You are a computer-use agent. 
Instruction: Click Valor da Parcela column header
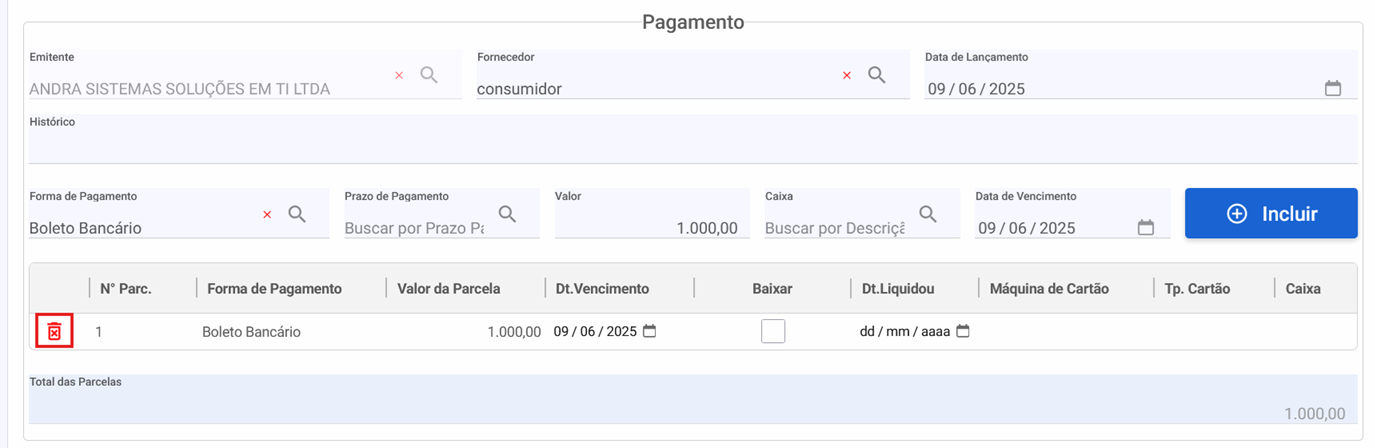coord(449,288)
